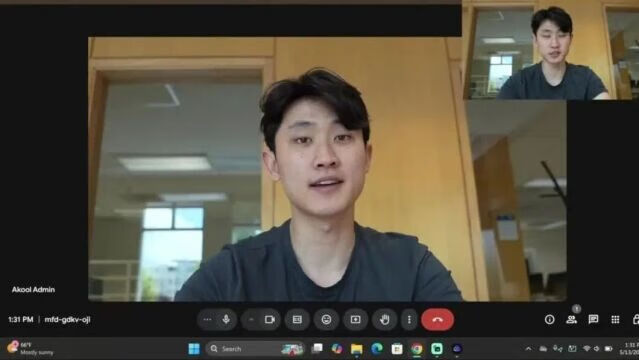Open host controls lock icon

click(x=635, y=320)
